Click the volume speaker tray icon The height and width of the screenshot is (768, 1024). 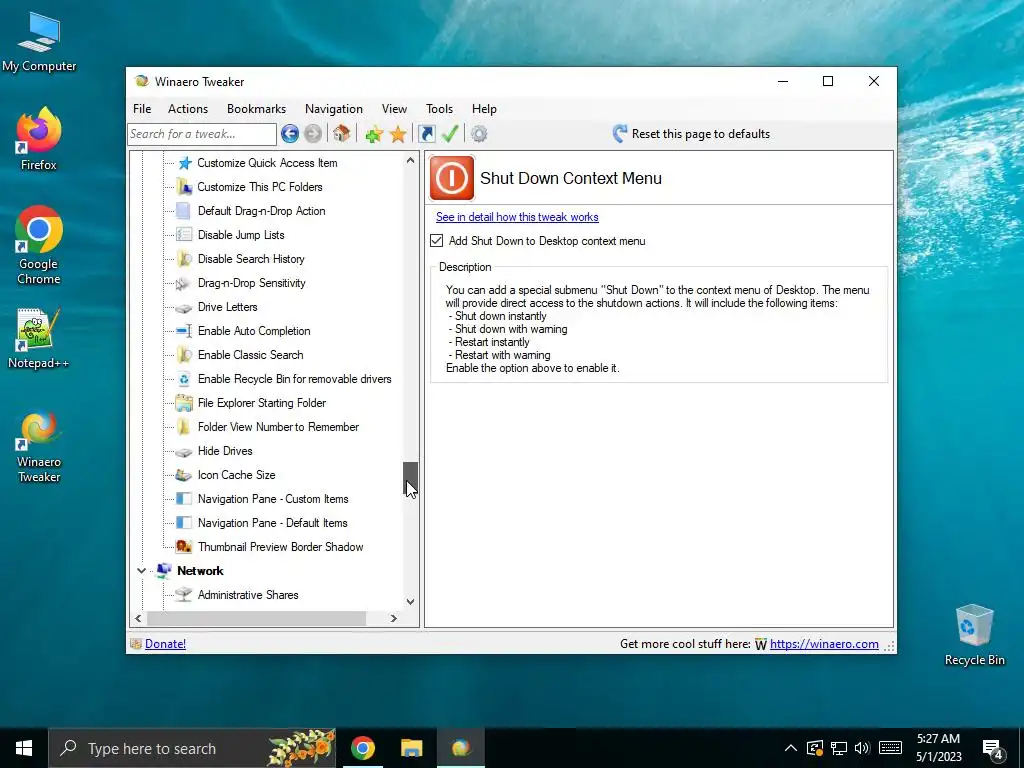(862, 748)
